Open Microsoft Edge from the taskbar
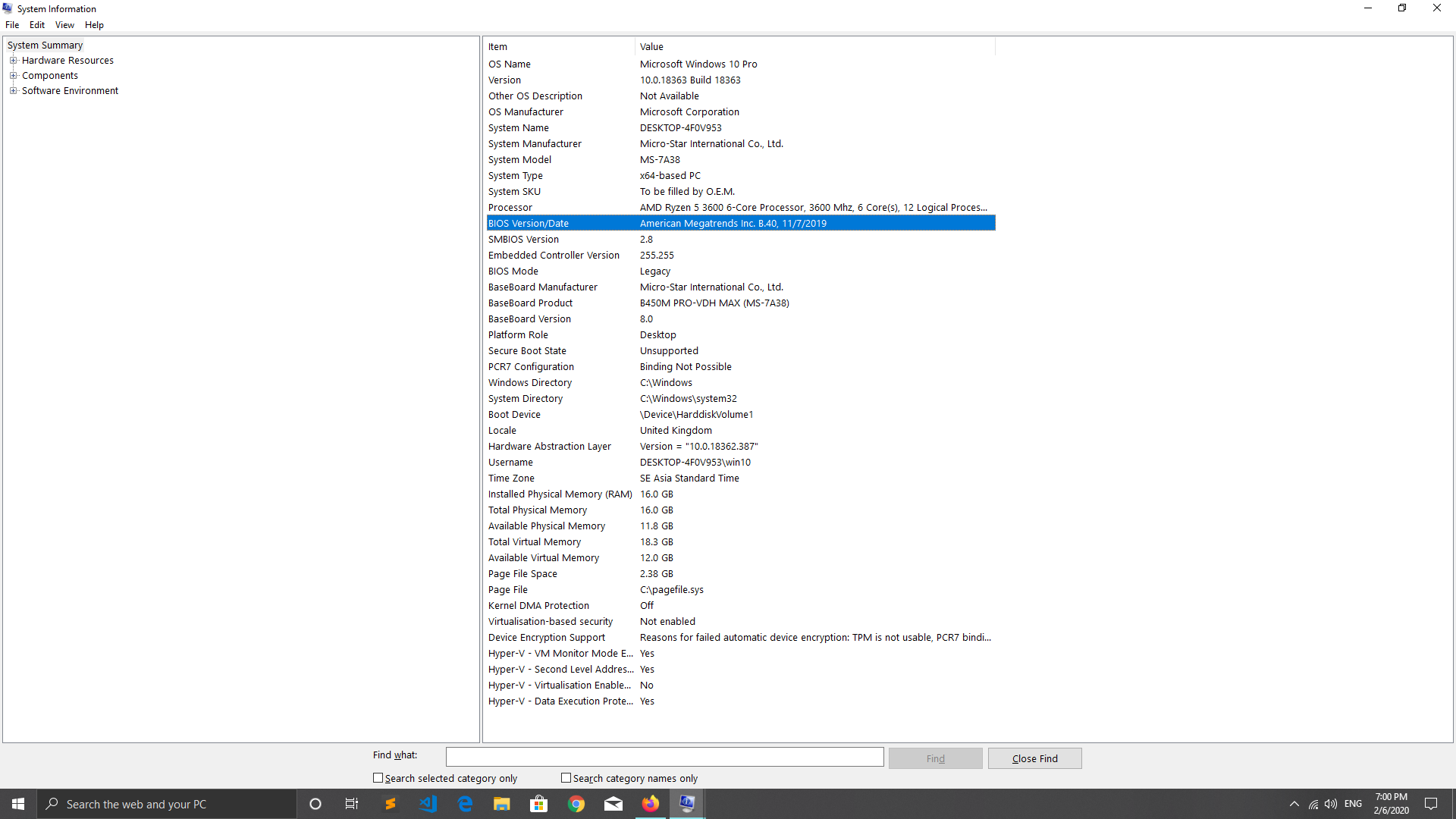The image size is (1456, 819). click(465, 804)
